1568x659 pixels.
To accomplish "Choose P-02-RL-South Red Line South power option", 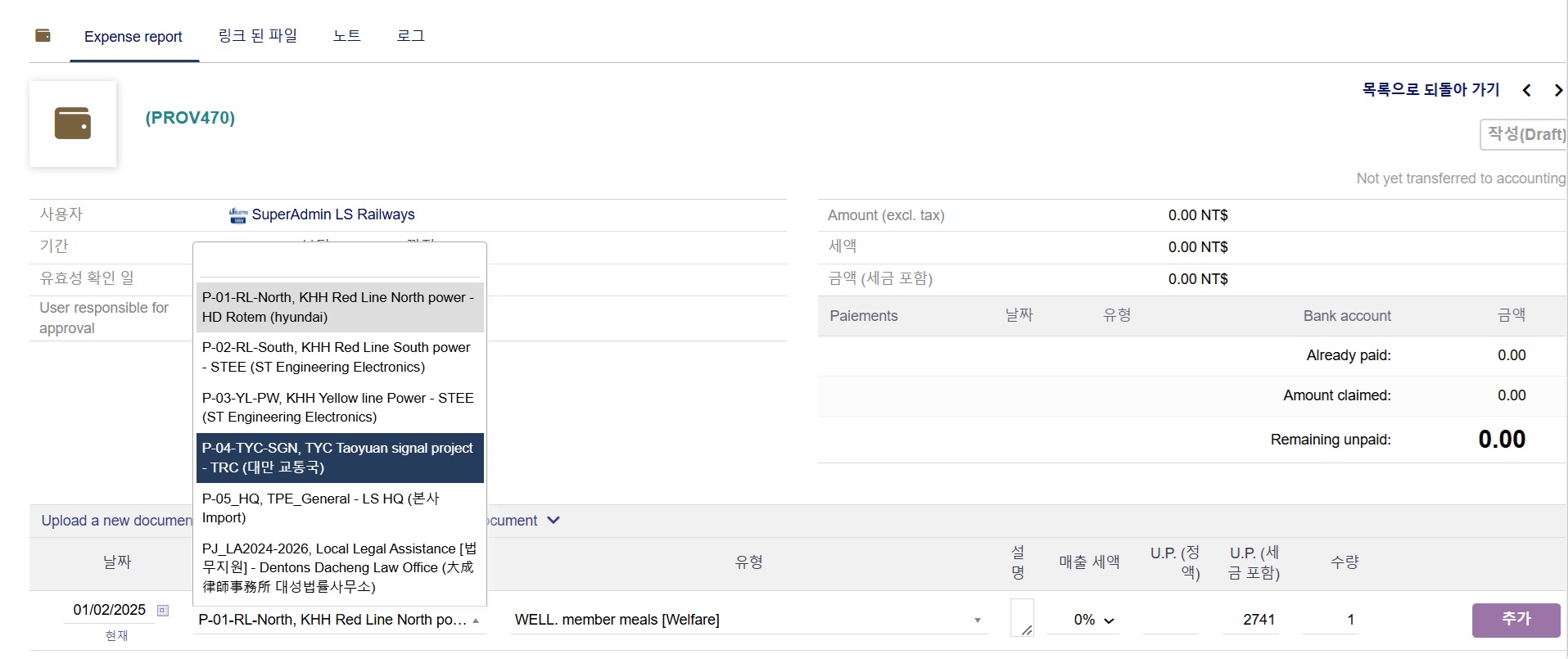I will point(339,357).
